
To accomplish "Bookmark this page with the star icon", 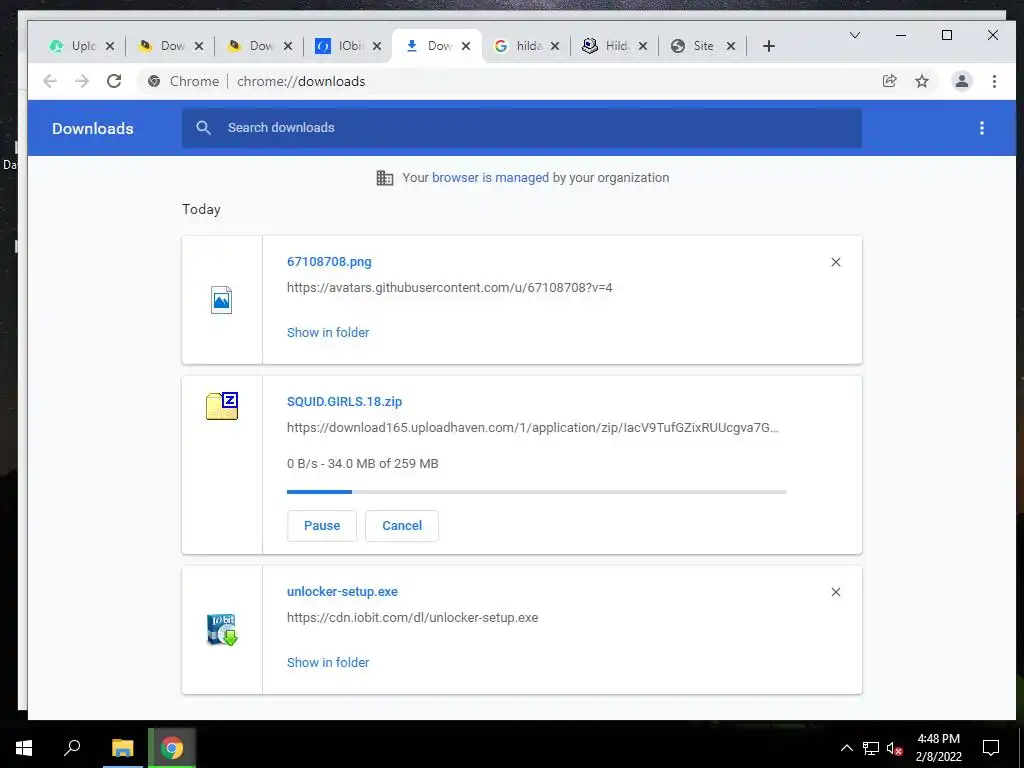I will click(x=921, y=81).
